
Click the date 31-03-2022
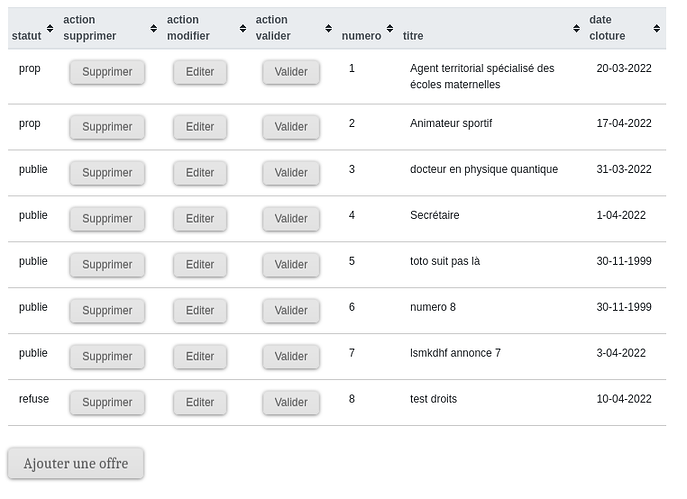point(623,170)
